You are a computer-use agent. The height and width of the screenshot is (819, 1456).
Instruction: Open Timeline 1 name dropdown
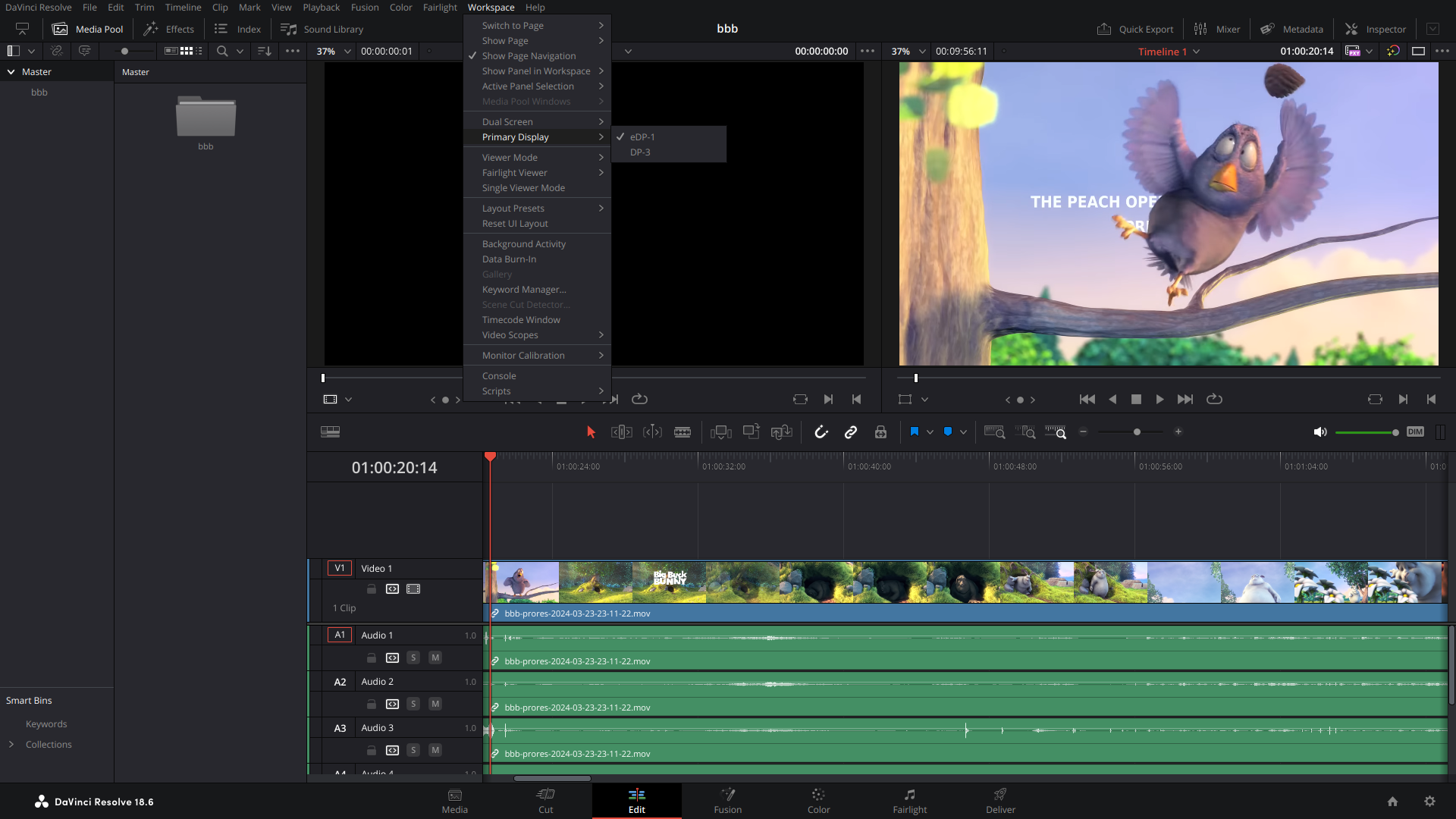pyautogui.click(x=1196, y=52)
